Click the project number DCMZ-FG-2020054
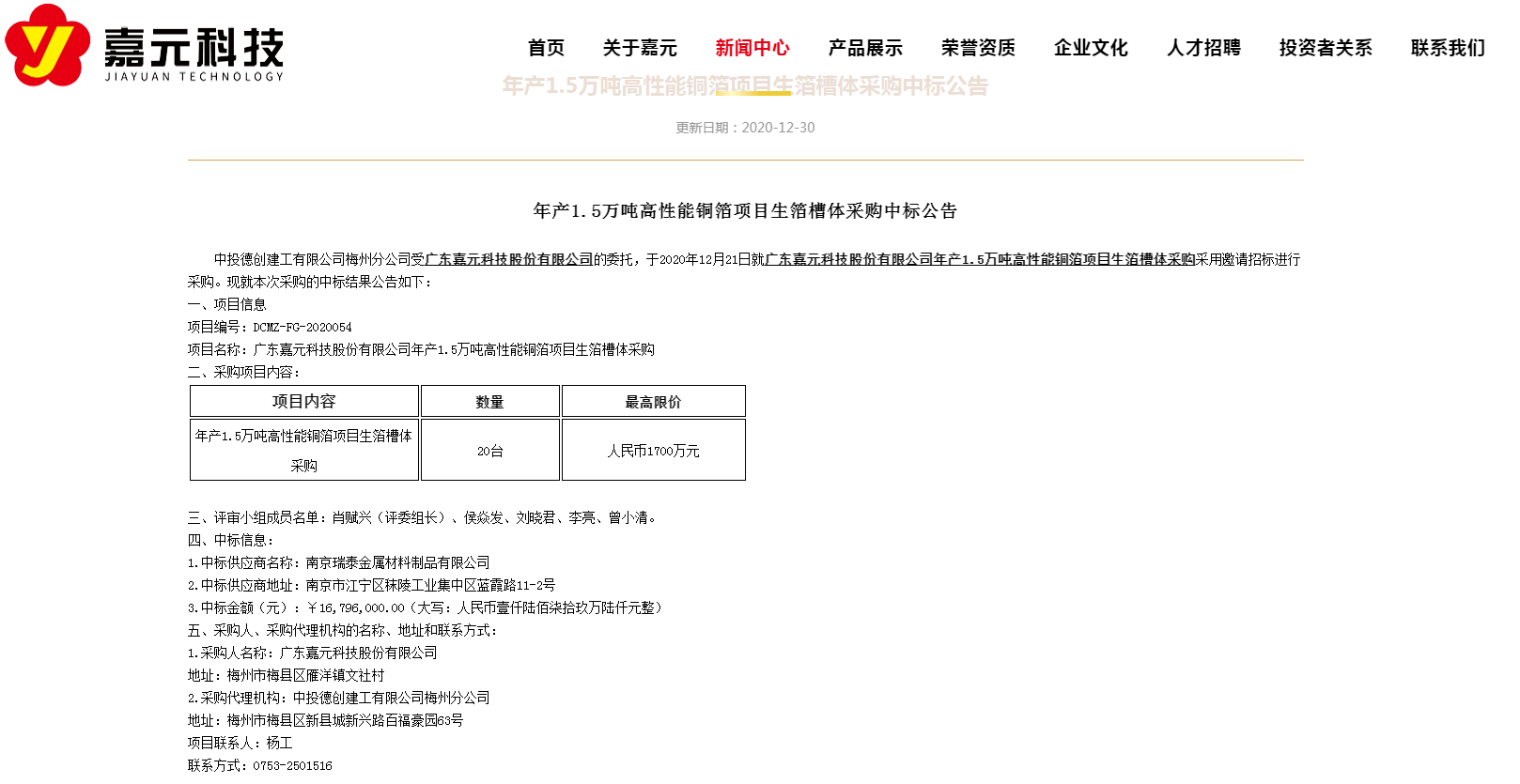Screen dimensions: 1520x784 click(x=302, y=327)
